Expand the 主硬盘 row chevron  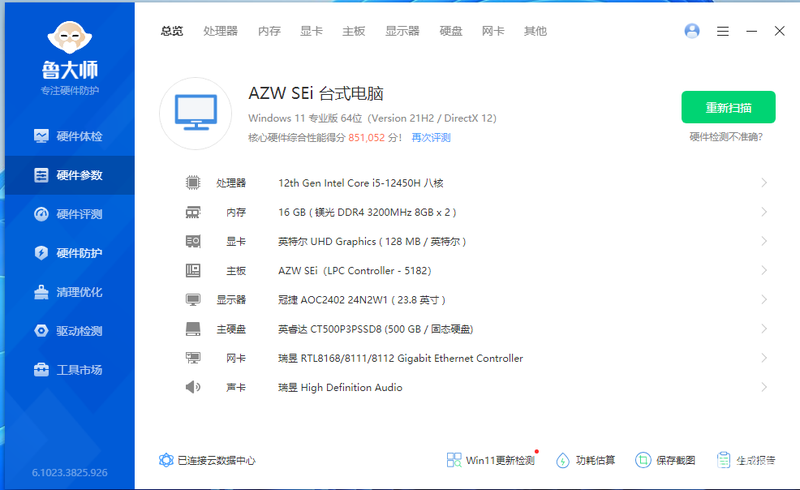764,329
